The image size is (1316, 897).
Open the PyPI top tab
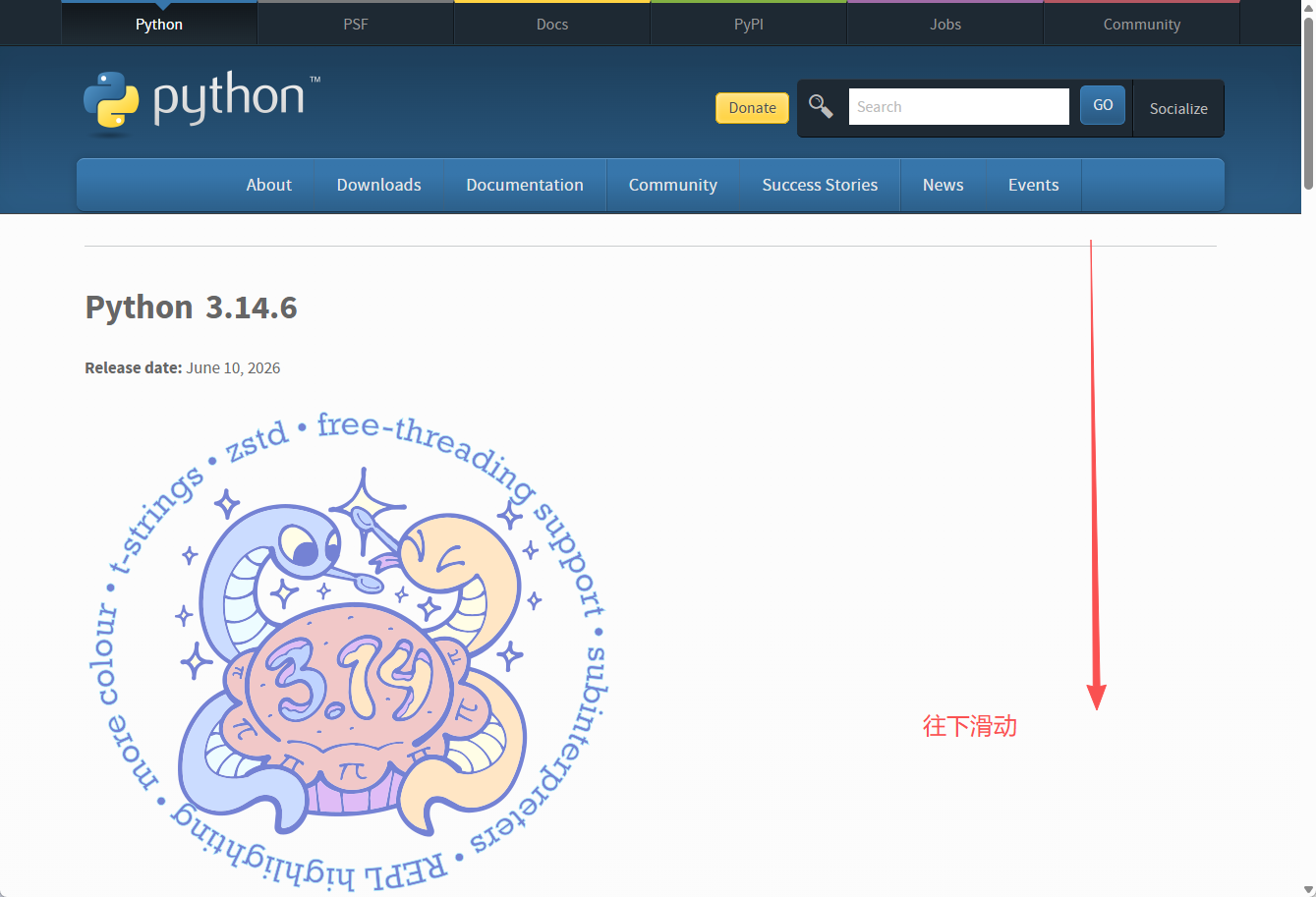point(749,24)
